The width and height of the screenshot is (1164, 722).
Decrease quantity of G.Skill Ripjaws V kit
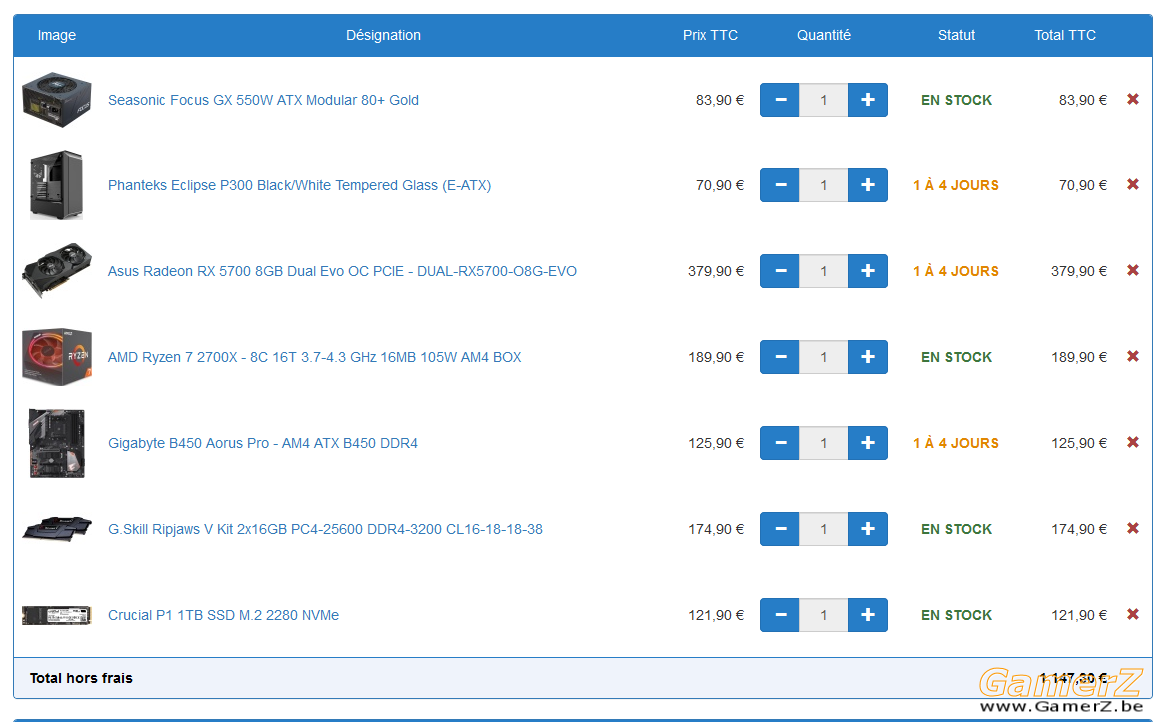tap(779, 529)
